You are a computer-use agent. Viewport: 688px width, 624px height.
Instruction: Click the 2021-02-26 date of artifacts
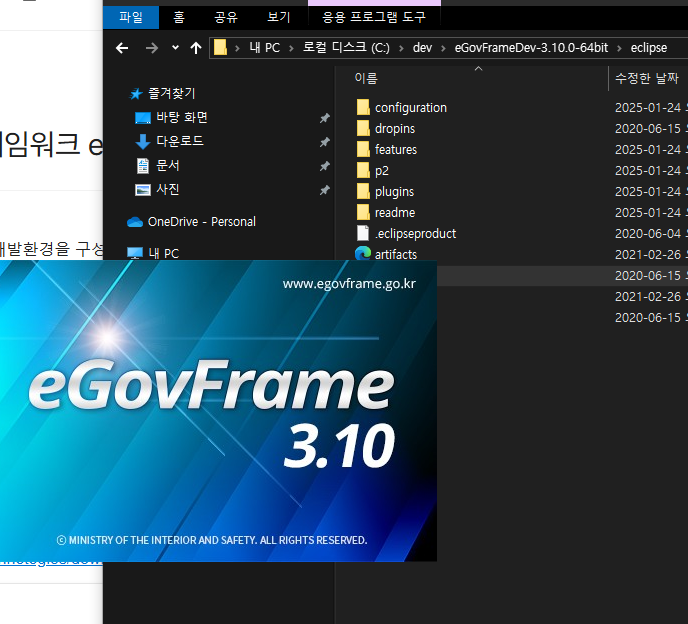[648, 255]
